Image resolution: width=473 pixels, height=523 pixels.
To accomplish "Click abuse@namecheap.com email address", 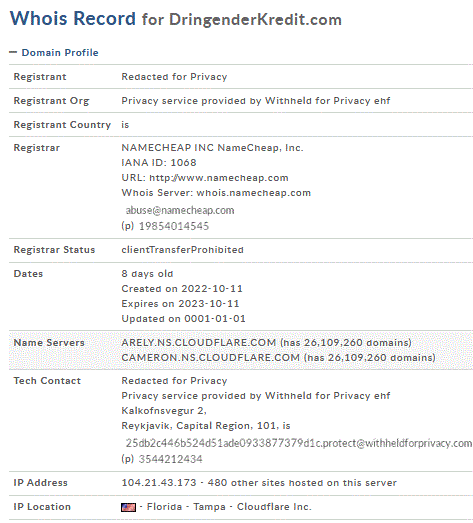I will 180,210.
